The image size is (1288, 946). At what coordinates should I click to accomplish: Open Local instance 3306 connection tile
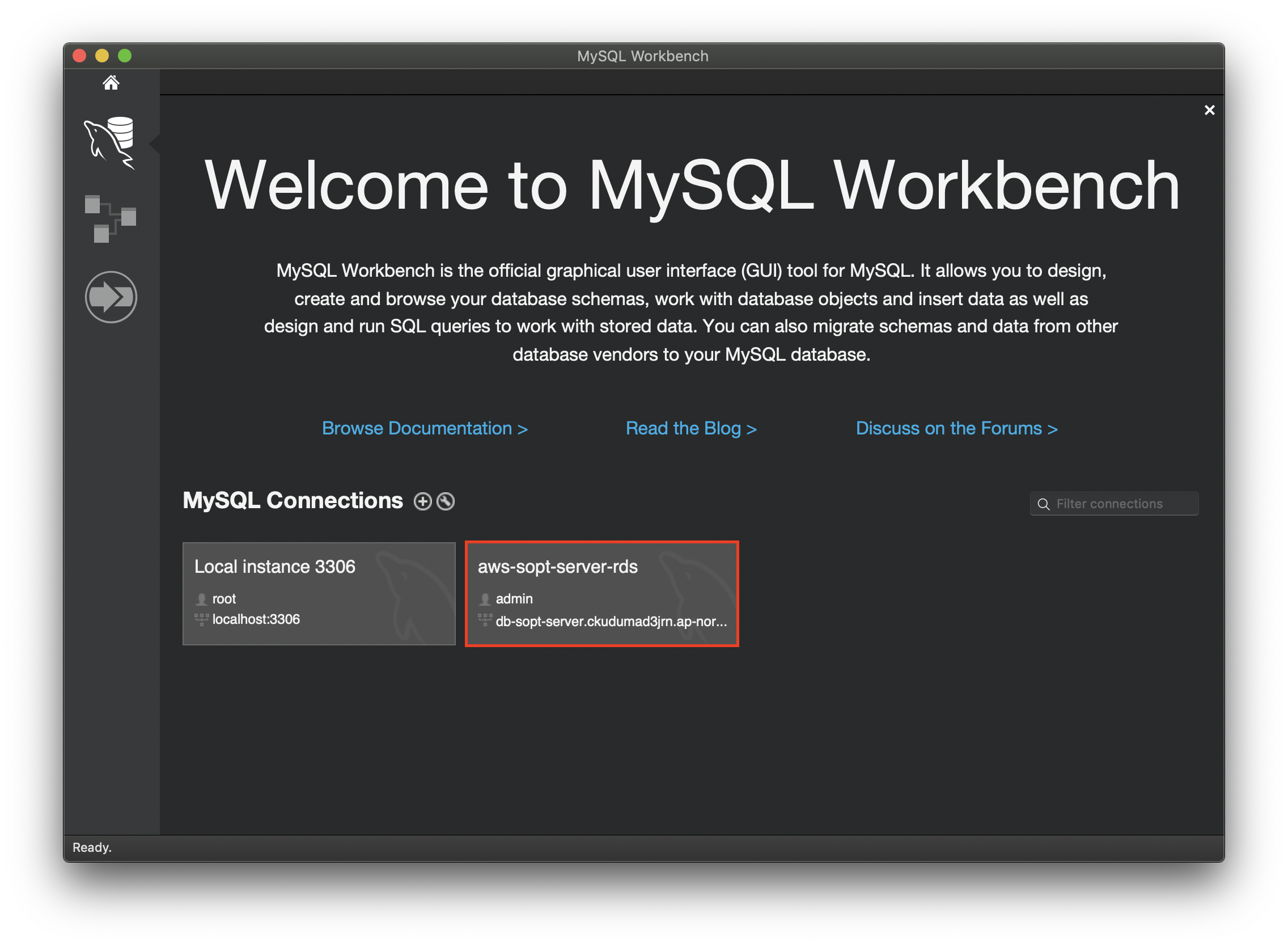pos(319,594)
